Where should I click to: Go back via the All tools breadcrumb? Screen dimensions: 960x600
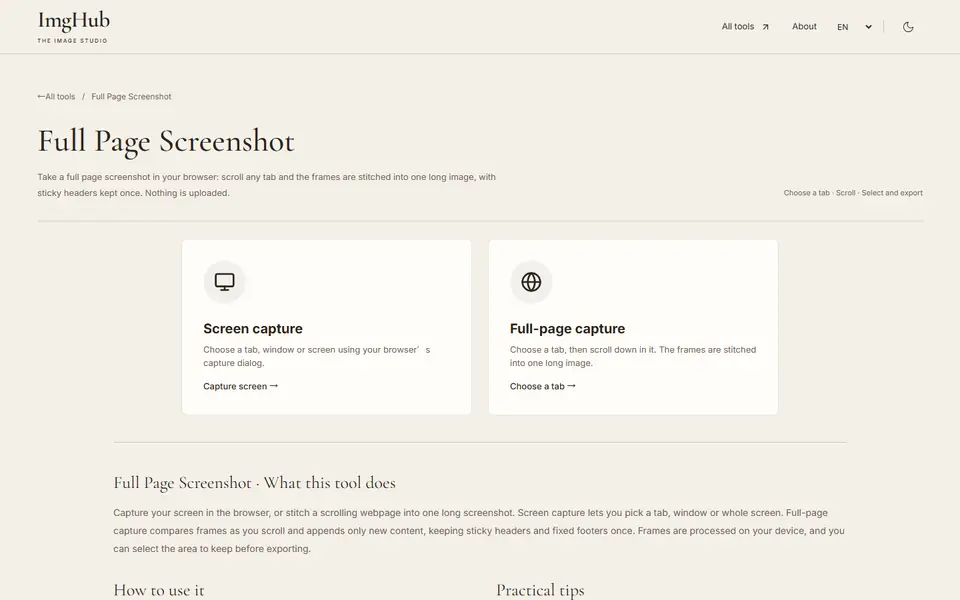(x=56, y=97)
